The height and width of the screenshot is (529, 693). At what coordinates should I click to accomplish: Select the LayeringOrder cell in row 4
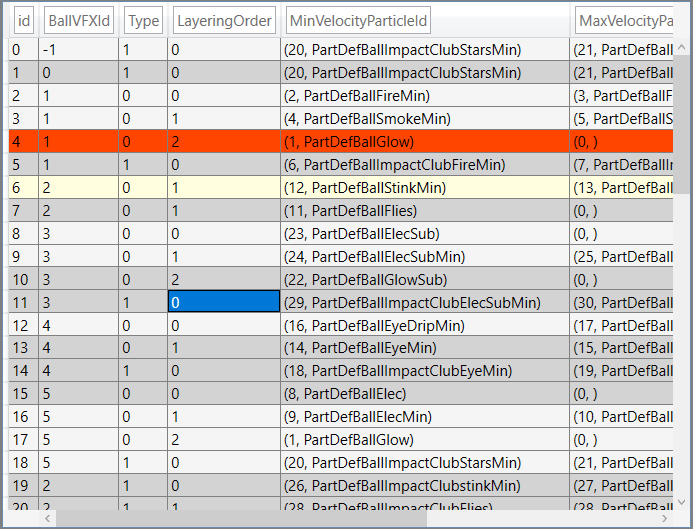(224, 141)
